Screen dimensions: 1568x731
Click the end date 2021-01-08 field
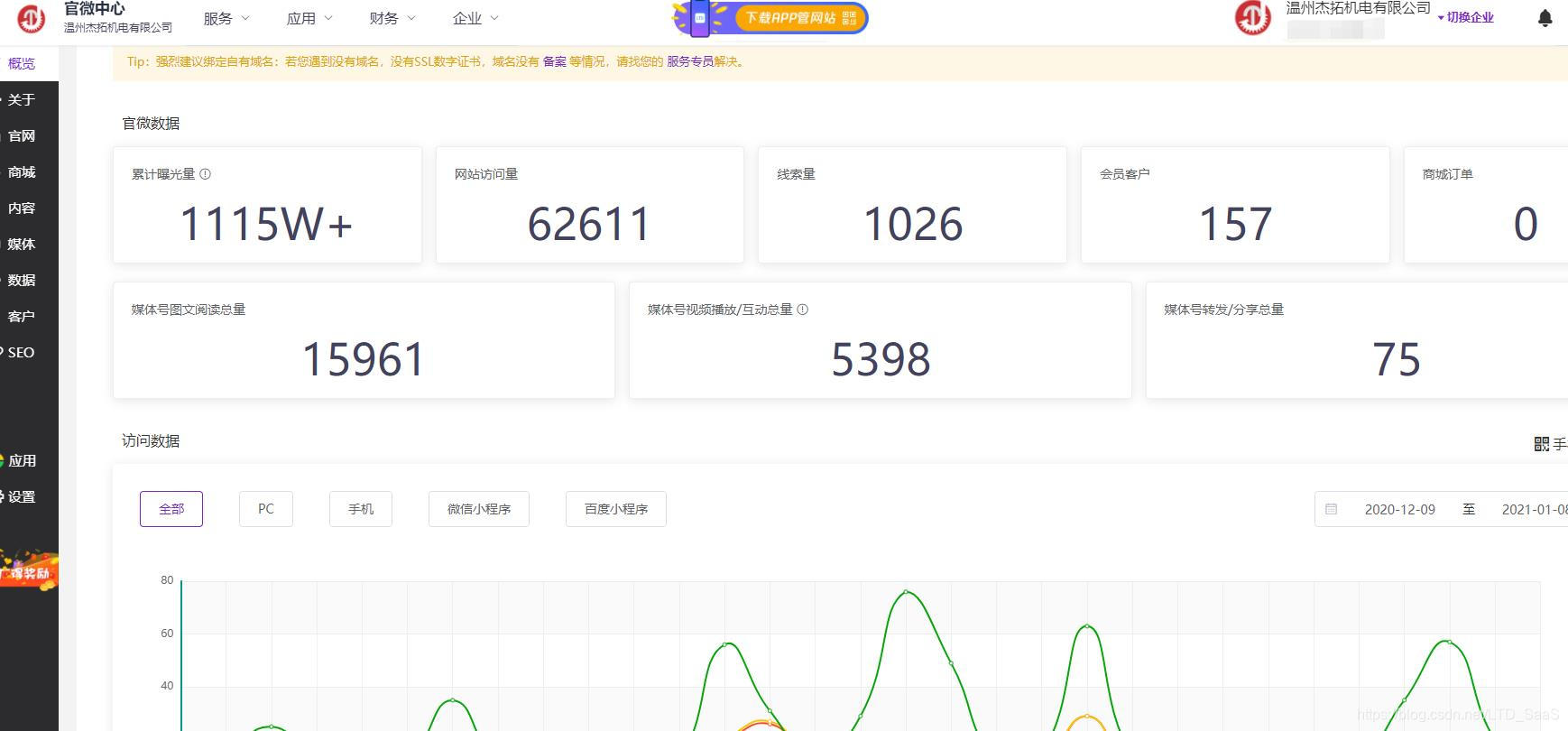(x=1534, y=509)
